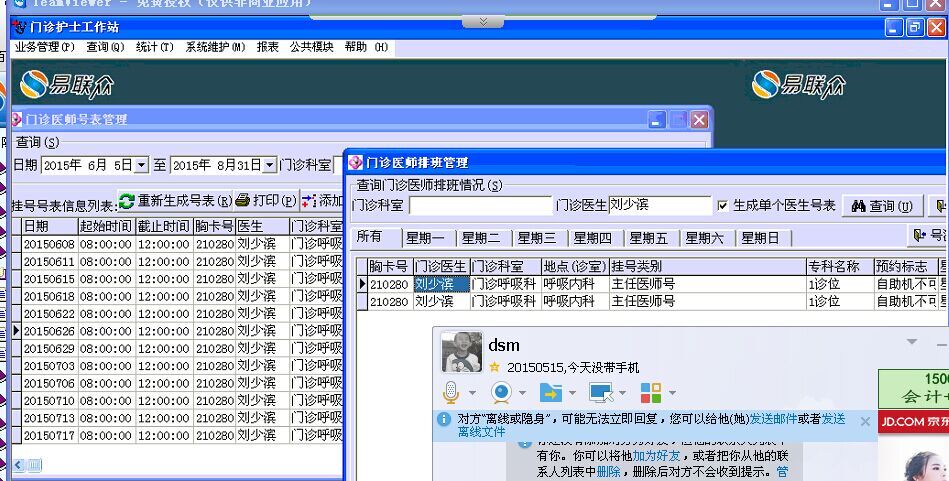Open the 帮助(H) menu
The width and height of the screenshot is (949, 481).
coord(366,47)
